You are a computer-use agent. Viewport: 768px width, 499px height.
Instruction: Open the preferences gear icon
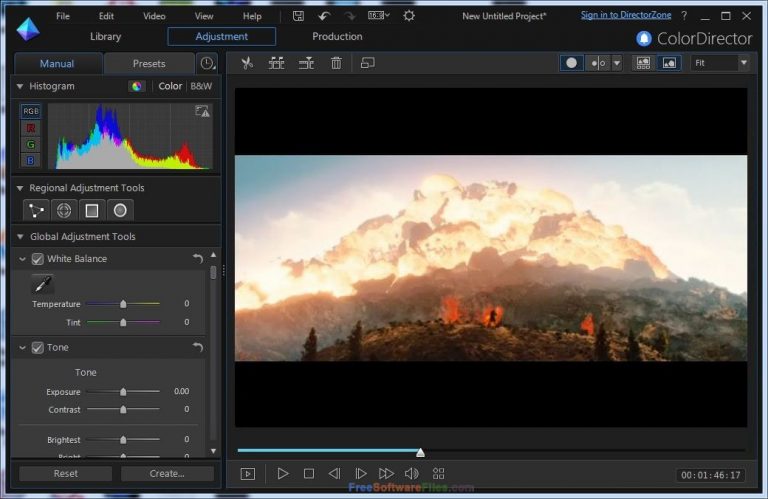pyautogui.click(x=409, y=16)
